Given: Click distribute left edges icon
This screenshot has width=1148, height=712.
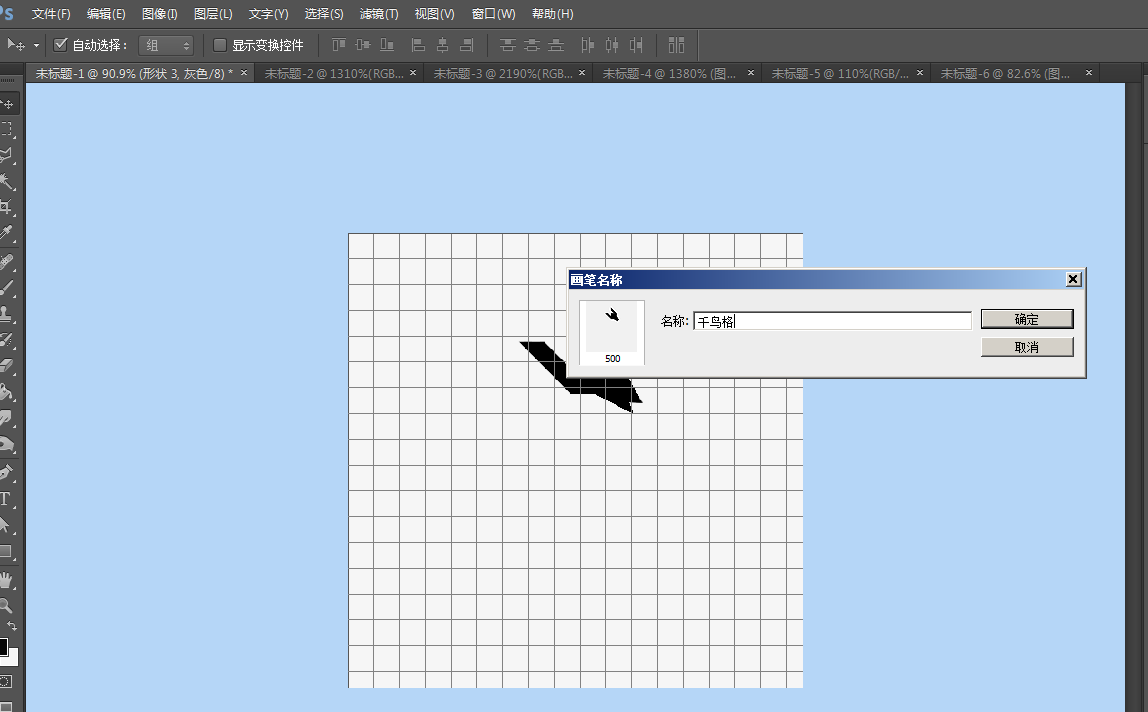Looking at the screenshot, I should point(587,45).
